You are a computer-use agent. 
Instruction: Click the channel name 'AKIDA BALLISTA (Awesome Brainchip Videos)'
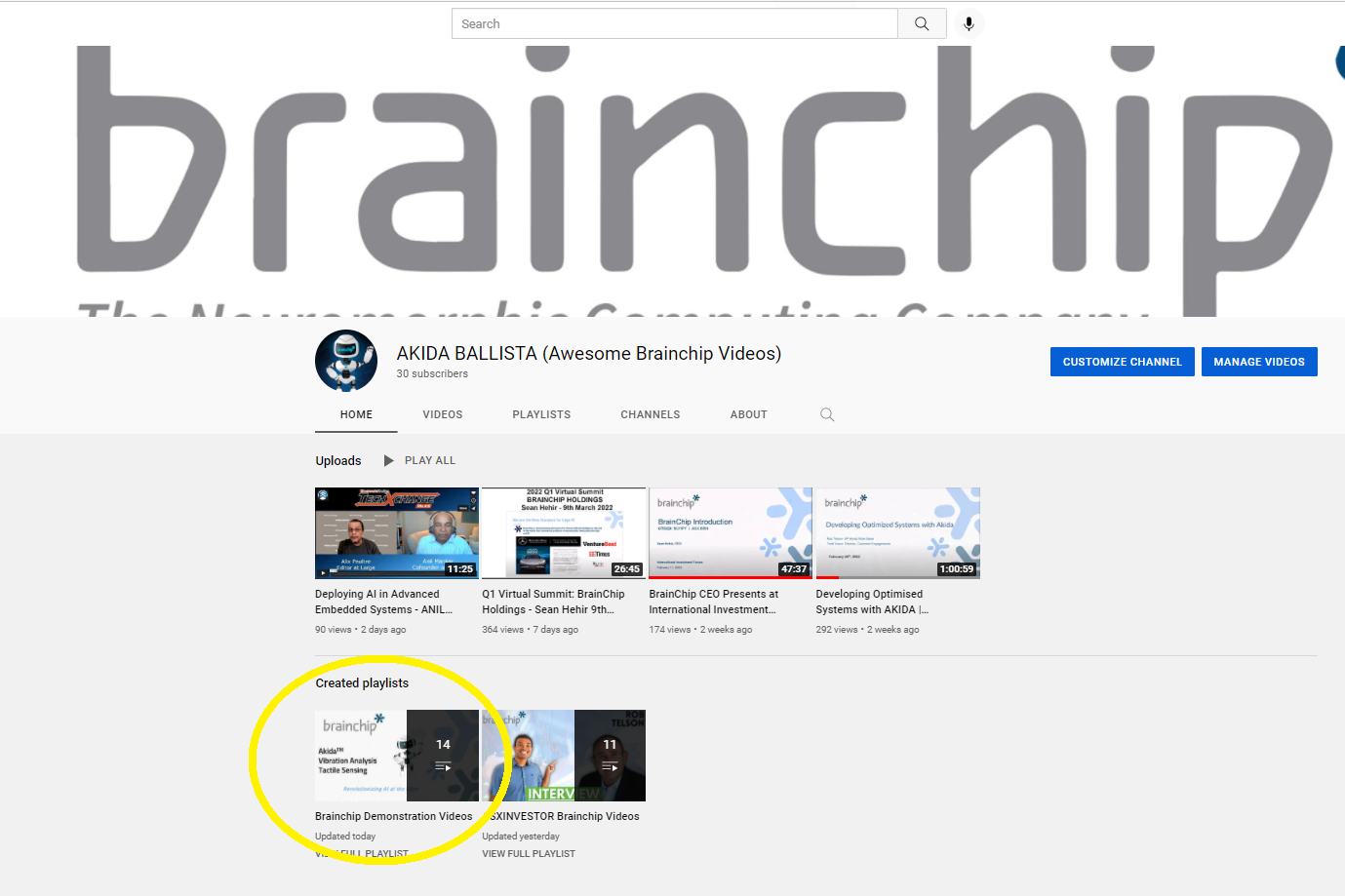(x=589, y=353)
